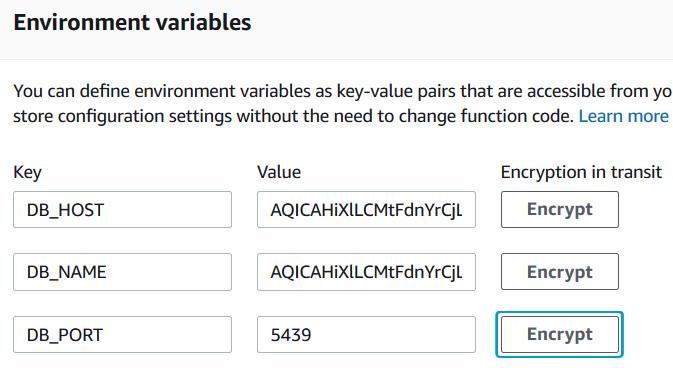Focus the value field containing 5439
The width and height of the screenshot is (673, 368).
click(366, 335)
